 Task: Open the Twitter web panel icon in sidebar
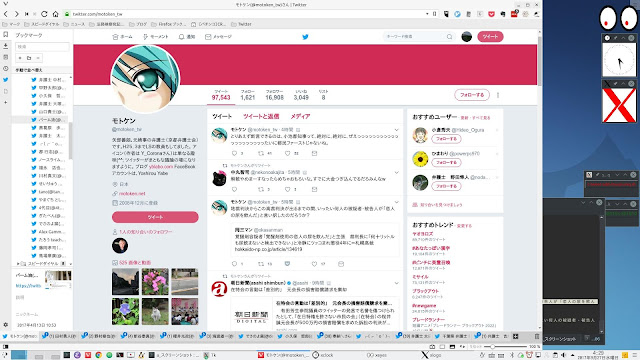(6, 80)
